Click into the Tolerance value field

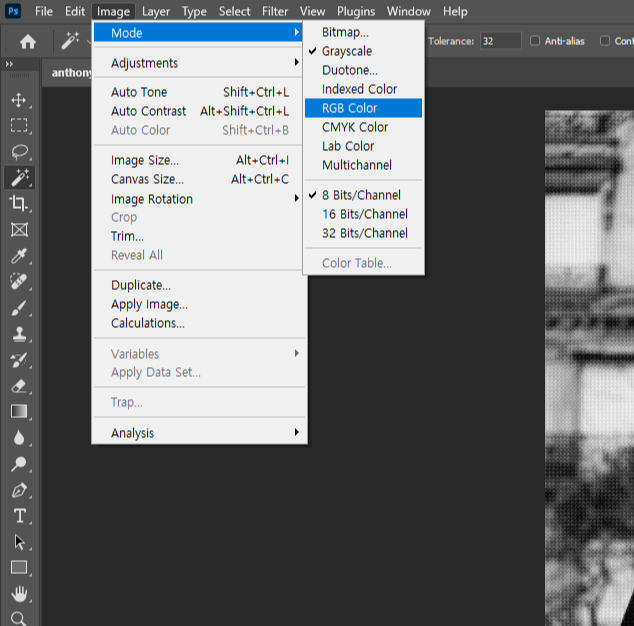[501, 41]
